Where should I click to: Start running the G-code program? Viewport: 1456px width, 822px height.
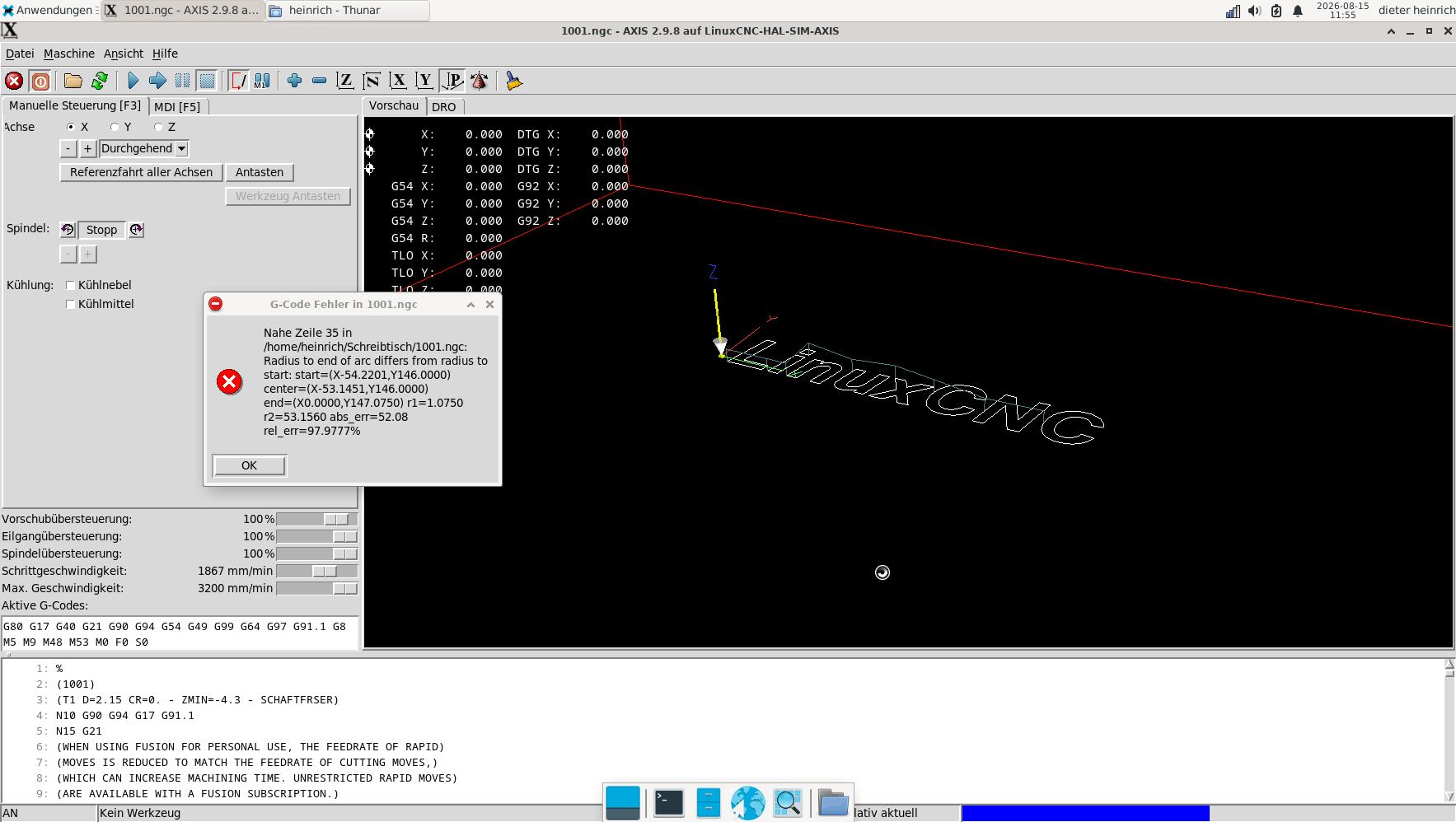pyautogui.click(x=133, y=81)
